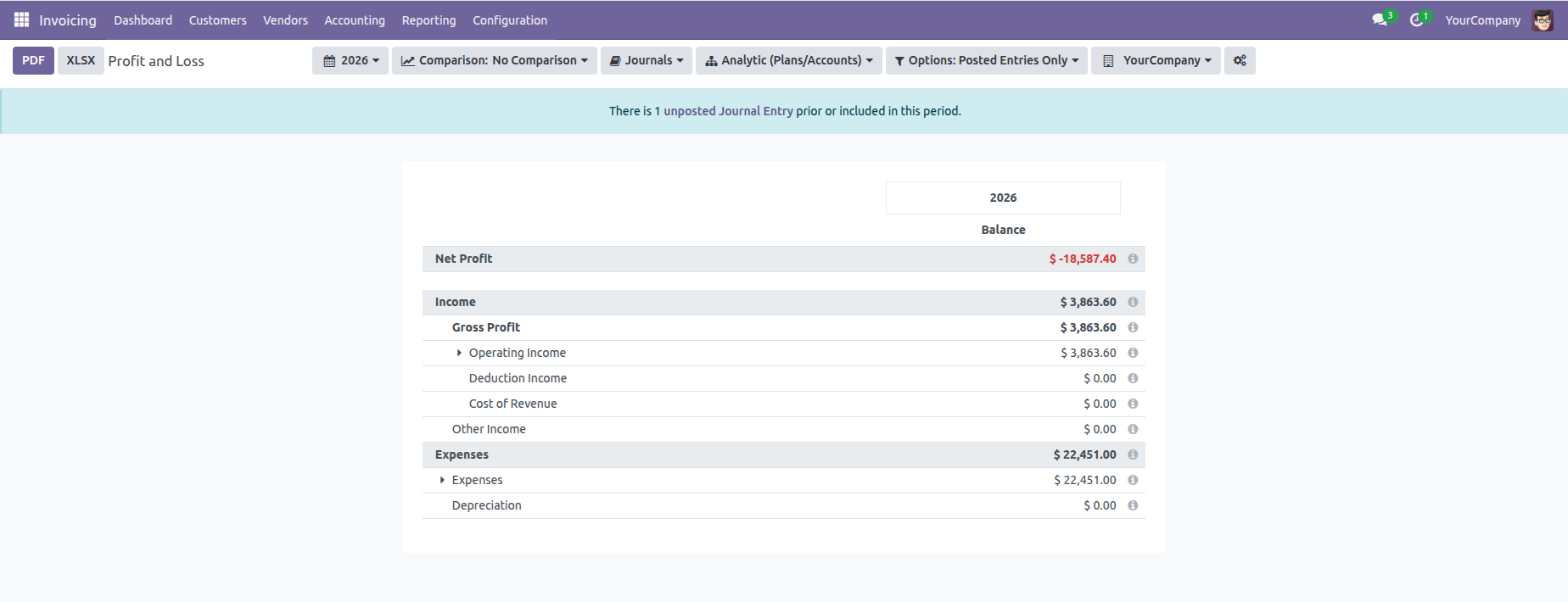Click info icon beside Gross Profit
The height and width of the screenshot is (602, 1568).
1133,327
